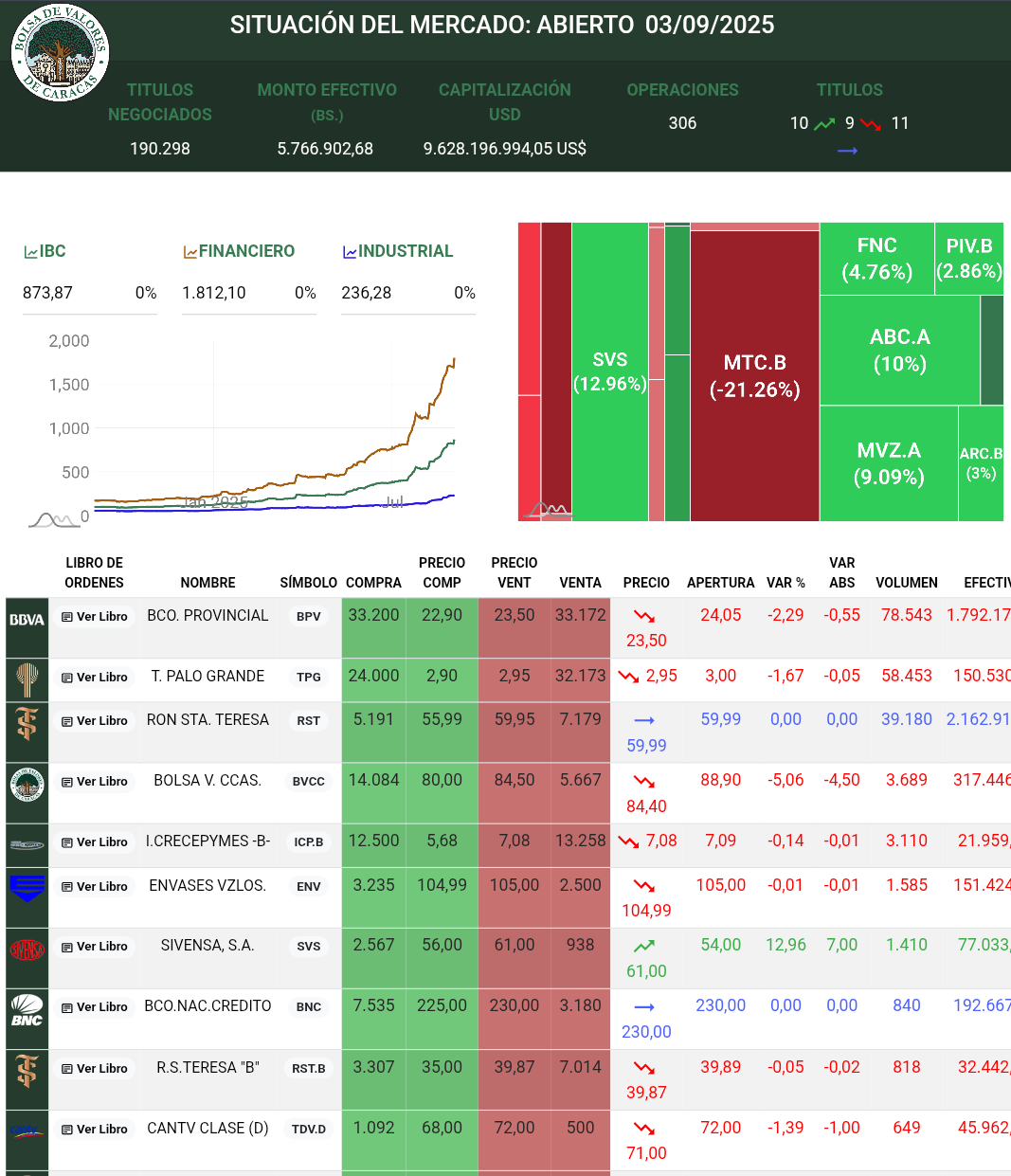
Task: Click the BVCC symbol badge
Action: pos(309,782)
